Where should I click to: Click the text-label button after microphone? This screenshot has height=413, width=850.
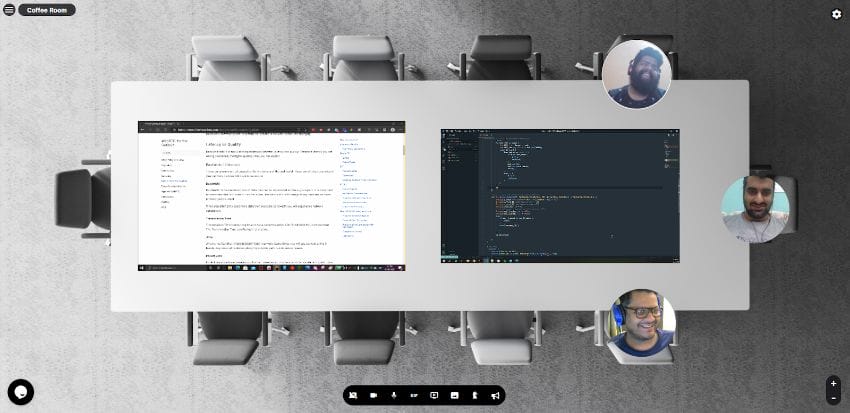(413, 396)
